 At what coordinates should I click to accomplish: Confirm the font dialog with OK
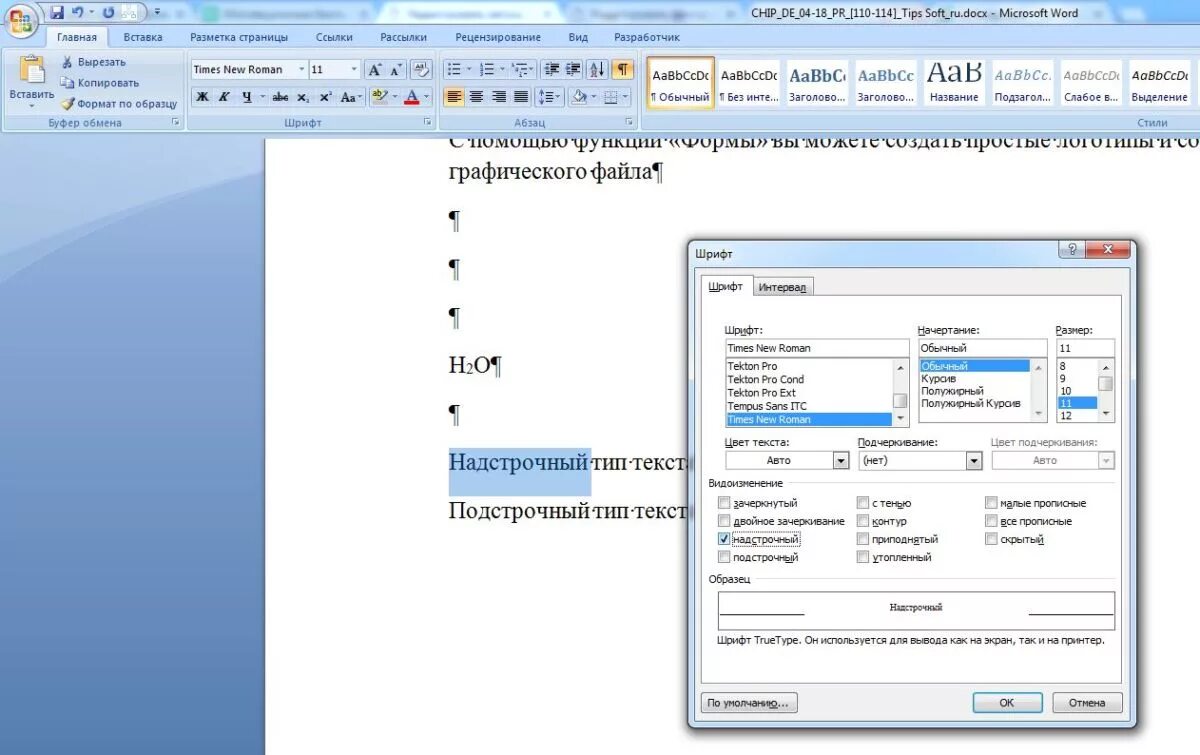1007,703
